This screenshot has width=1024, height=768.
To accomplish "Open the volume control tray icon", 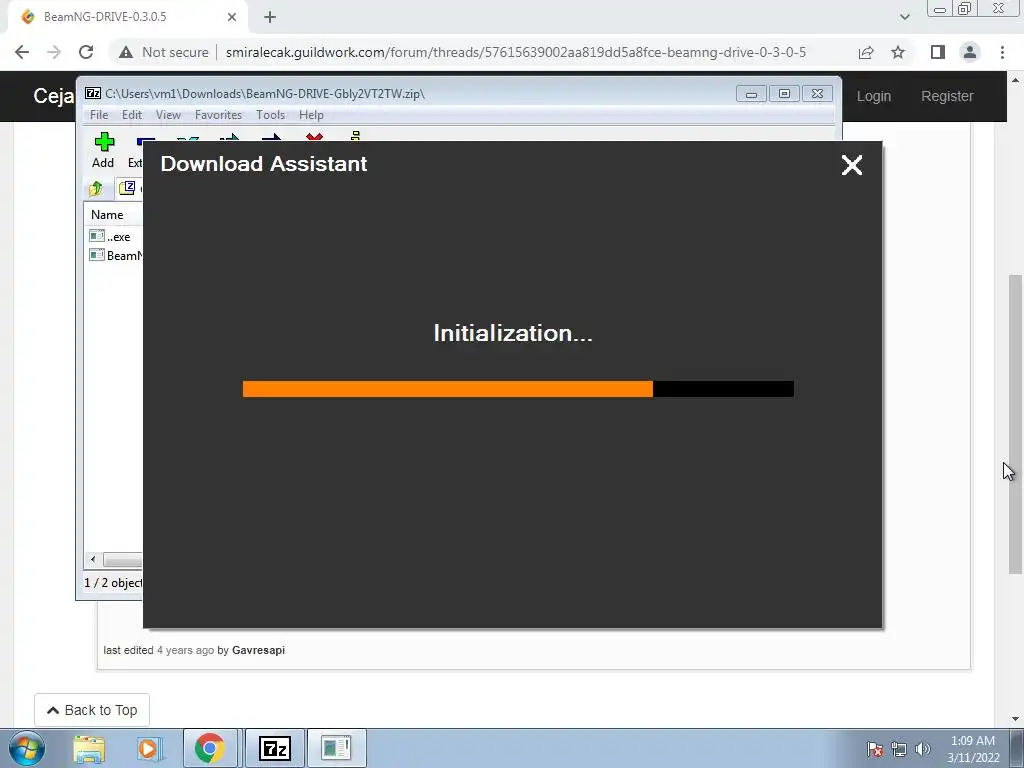I will pos(922,749).
